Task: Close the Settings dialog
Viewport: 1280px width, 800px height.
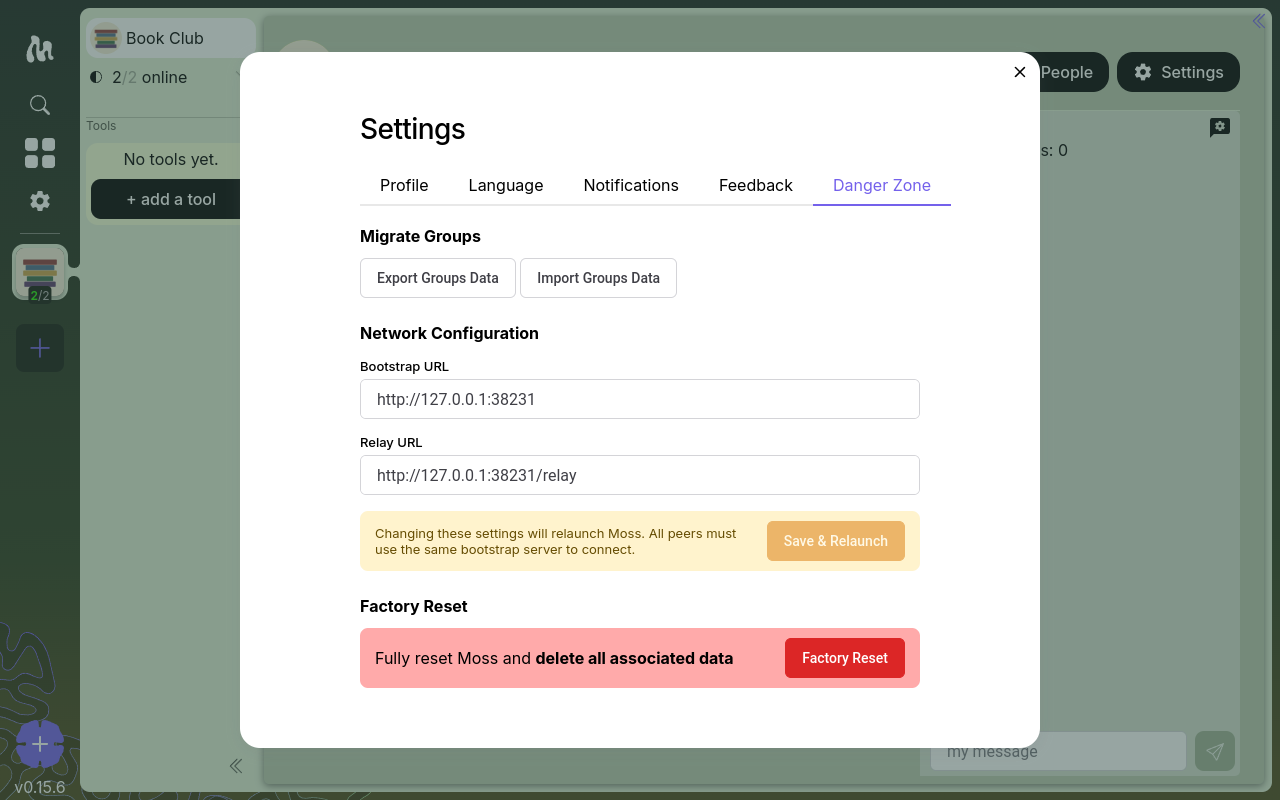Action: (x=1020, y=72)
